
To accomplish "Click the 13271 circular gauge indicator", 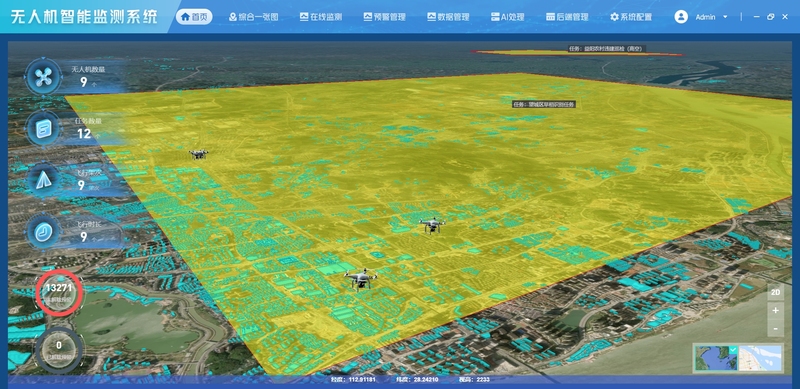I will (x=59, y=293).
